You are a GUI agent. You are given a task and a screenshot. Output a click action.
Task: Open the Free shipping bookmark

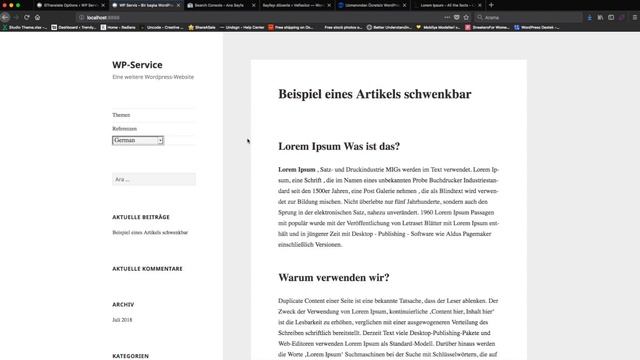(x=291, y=27)
